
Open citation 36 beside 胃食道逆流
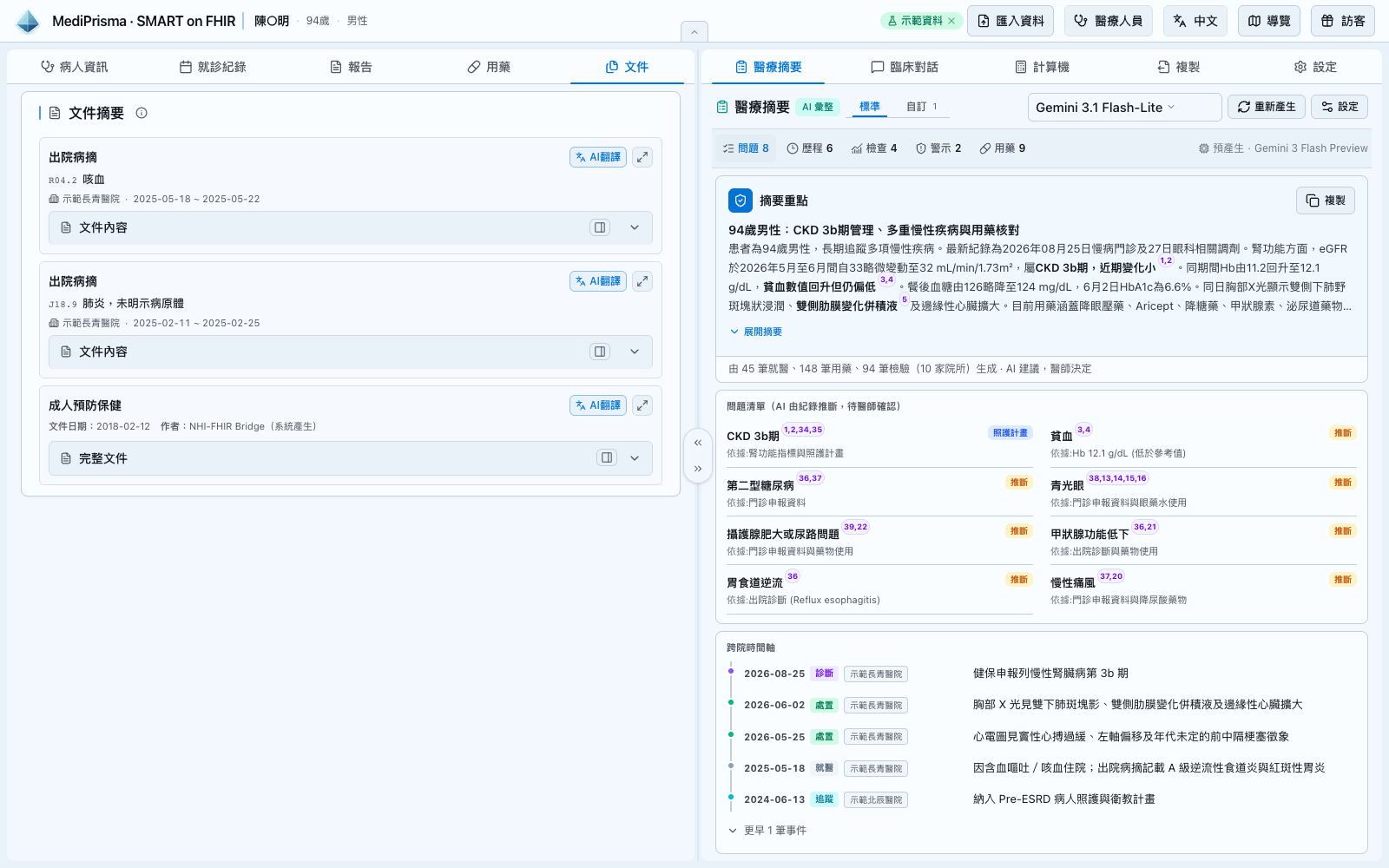pos(793,576)
